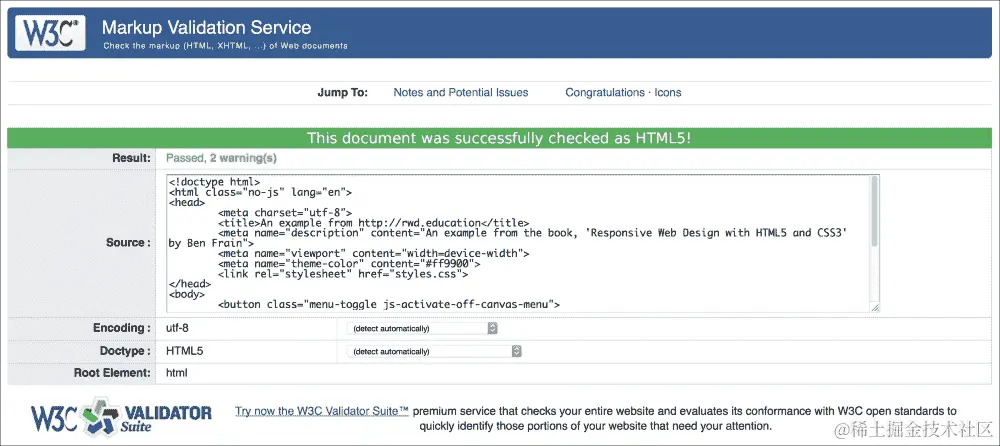1000x446 pixels.
Task: Click the Passed, 2 warning(s) result text
Action: (221, 158)
